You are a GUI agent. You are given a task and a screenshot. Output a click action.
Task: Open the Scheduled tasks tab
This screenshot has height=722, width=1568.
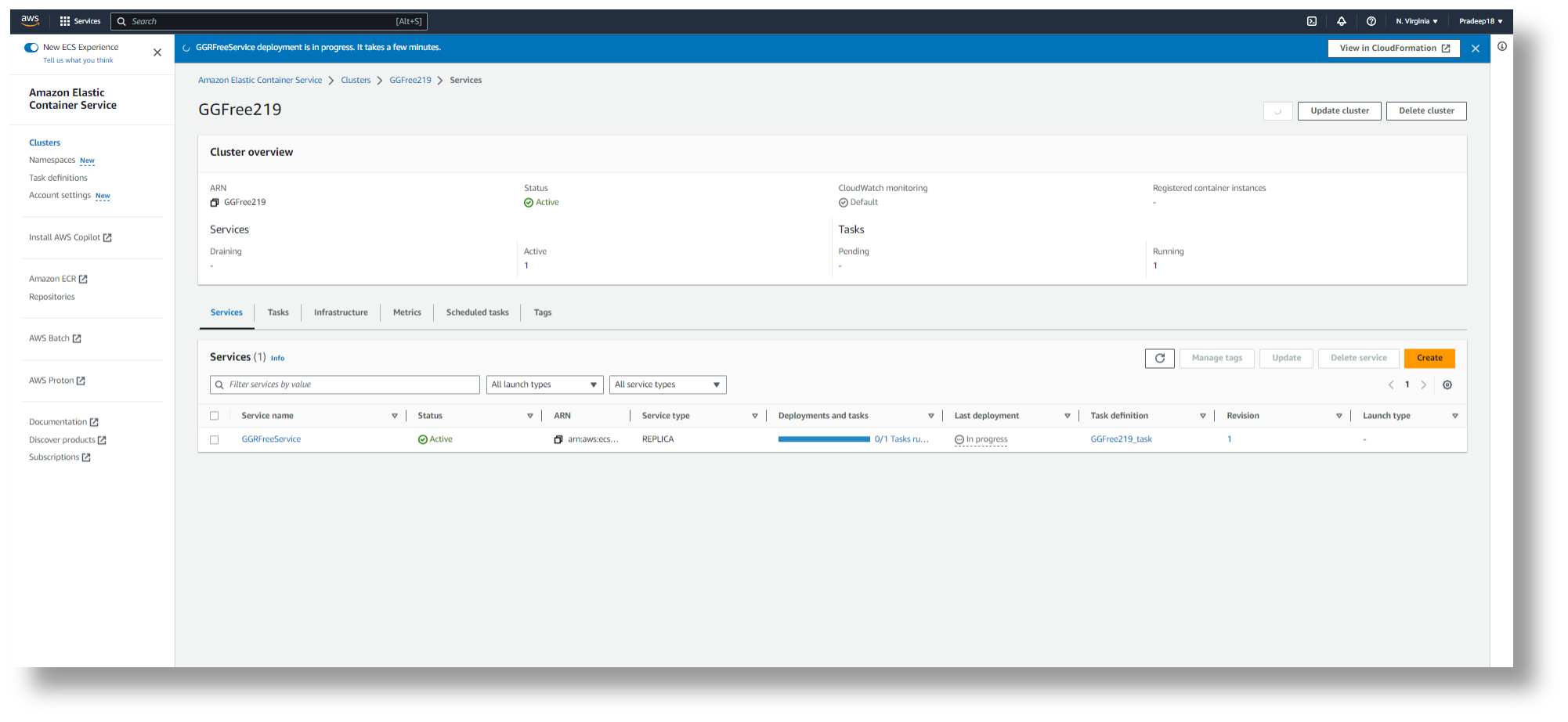point(478,313)
